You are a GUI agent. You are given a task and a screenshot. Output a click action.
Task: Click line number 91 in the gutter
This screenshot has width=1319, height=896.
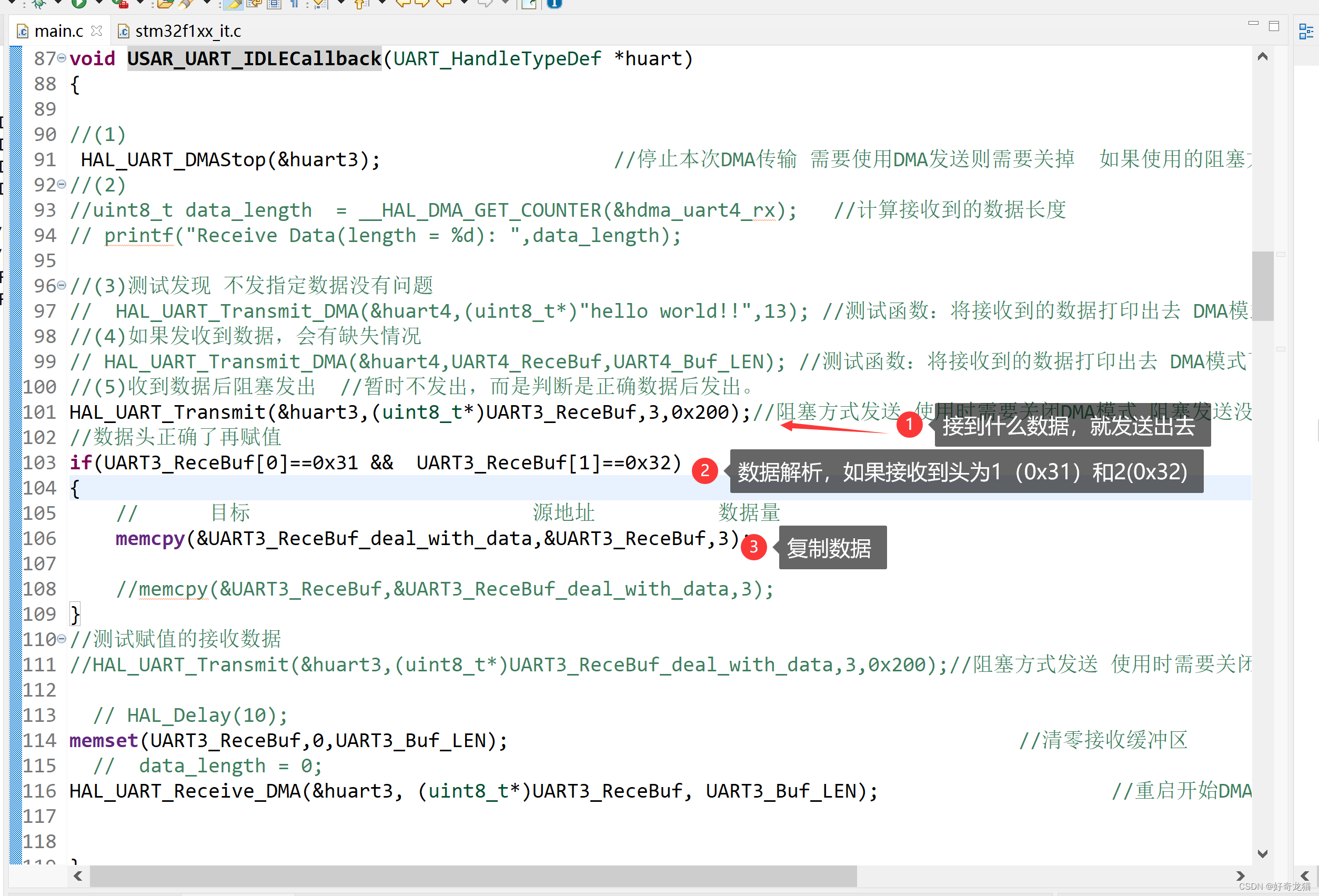[45, 159]
